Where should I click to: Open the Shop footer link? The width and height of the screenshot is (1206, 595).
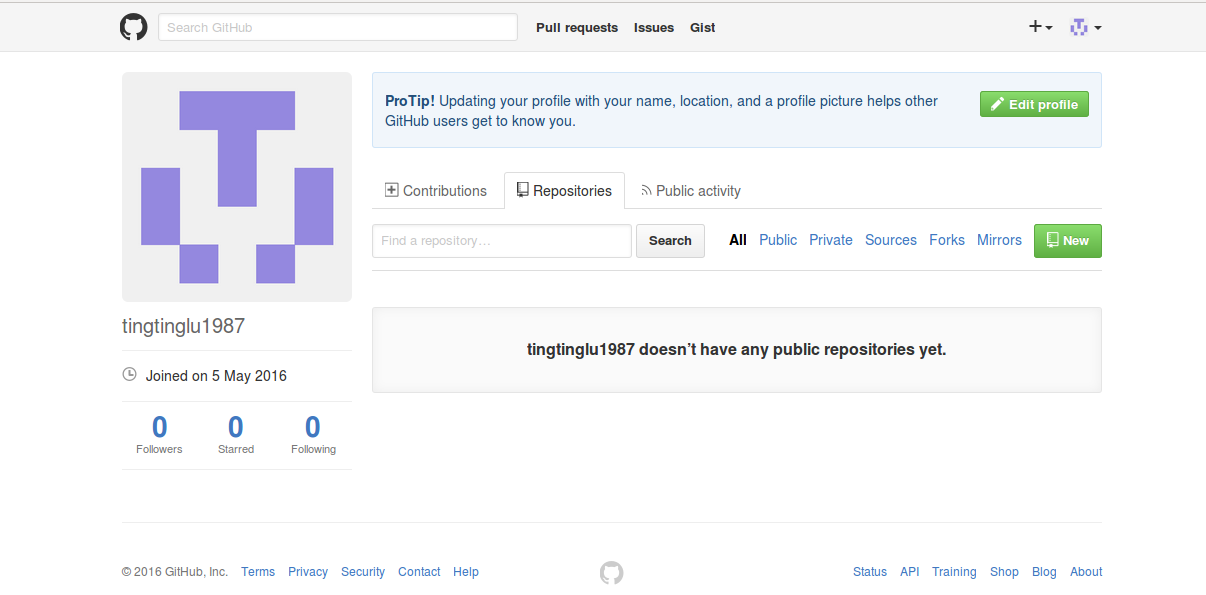click(1004, 572)
